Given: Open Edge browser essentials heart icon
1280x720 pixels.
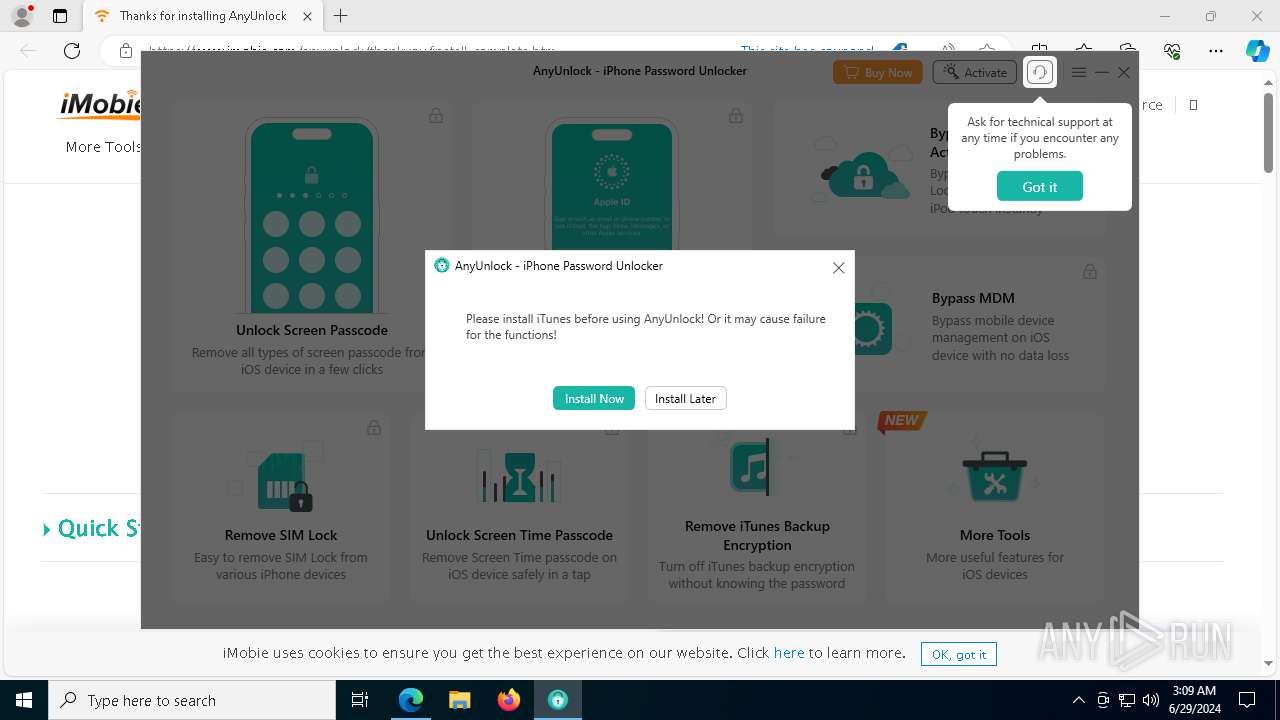Looking at the screenshot, I should click(x=1172, y=50).
